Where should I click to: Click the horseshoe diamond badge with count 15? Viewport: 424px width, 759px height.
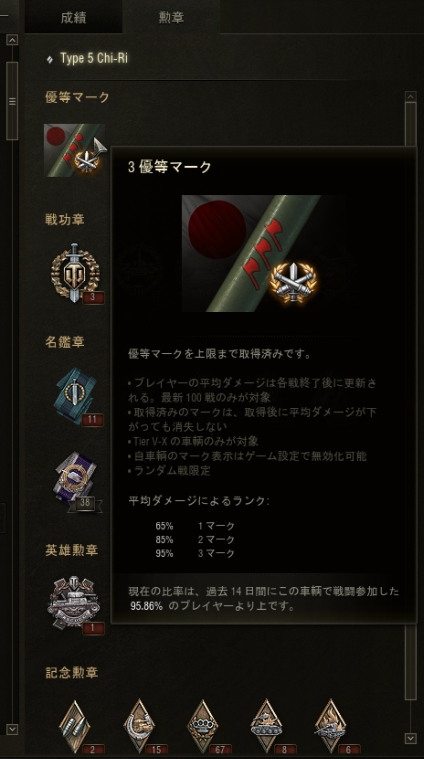point(141,727)
